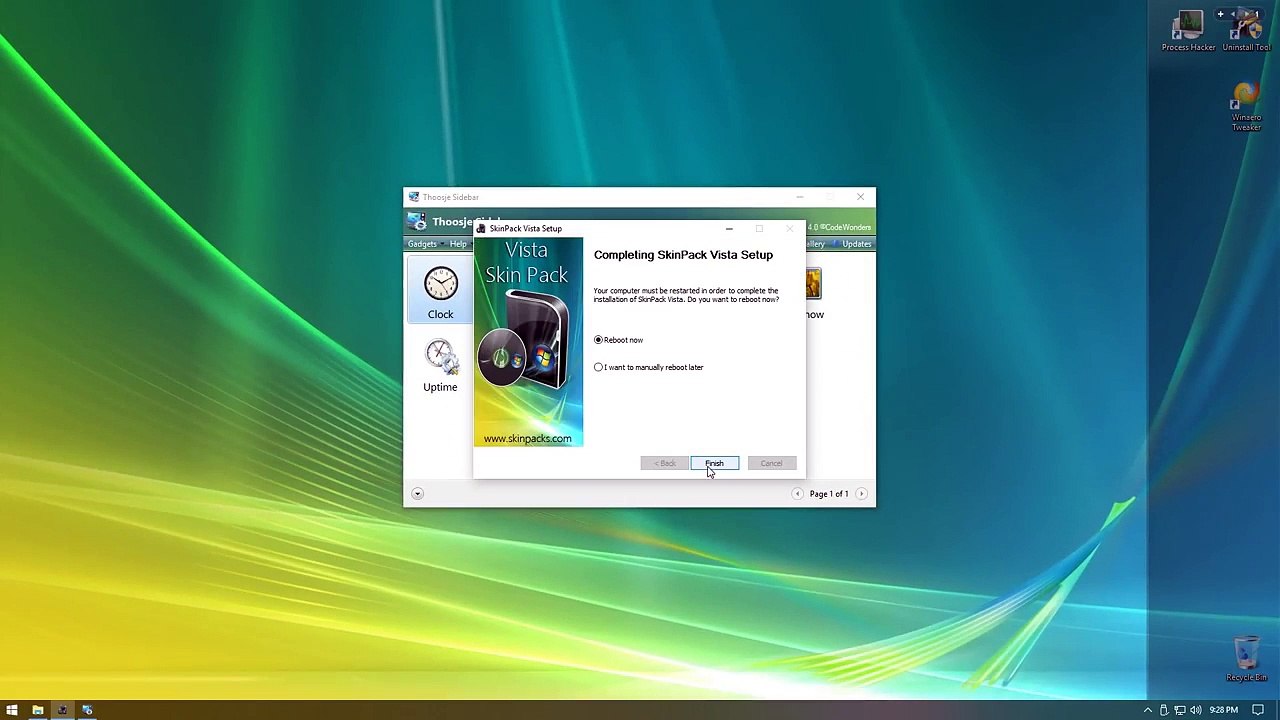1280x720 pixels.
Task: Open Action Center notifications icon
Action: tap(1259, 710)
